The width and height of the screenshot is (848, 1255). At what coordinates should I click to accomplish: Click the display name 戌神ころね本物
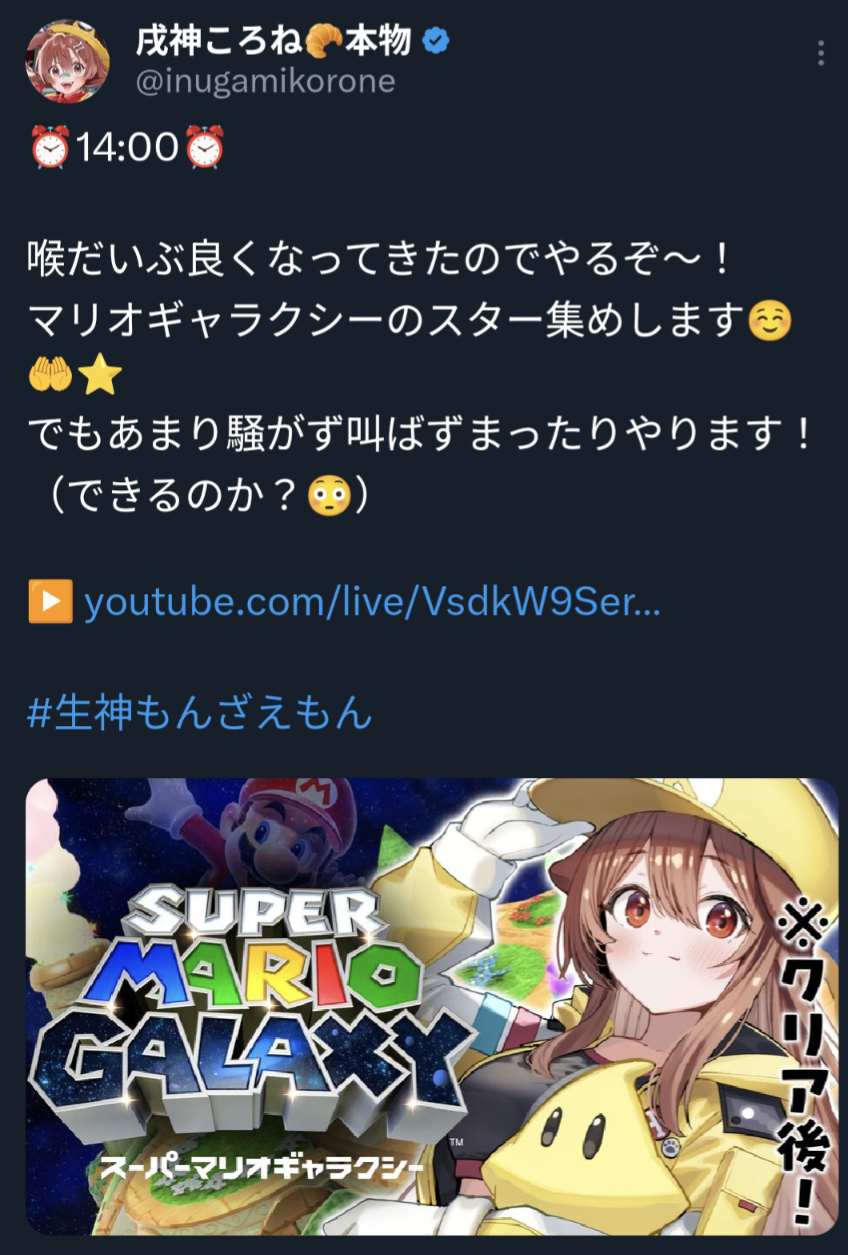coord(273,41)
